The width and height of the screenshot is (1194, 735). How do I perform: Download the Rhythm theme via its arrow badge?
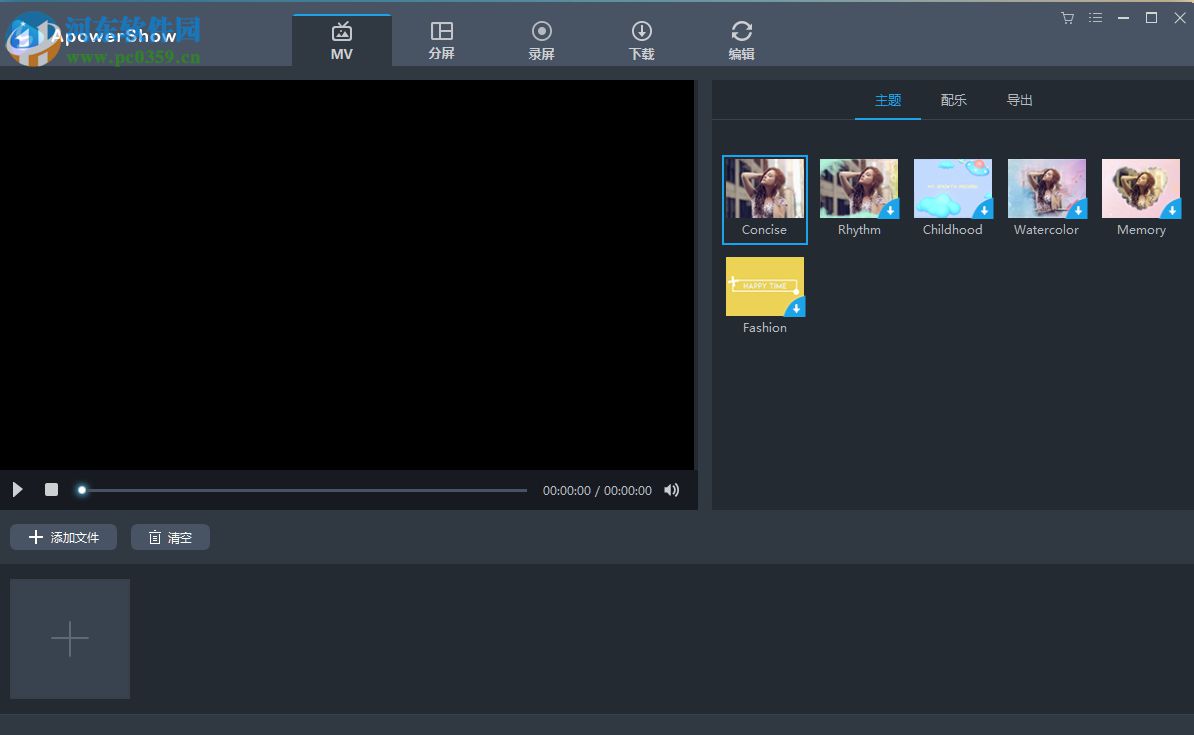pyautogui.click(x=889, y=209)
